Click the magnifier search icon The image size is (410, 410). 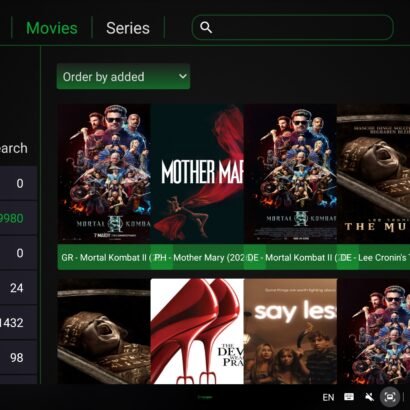[206, 27]
